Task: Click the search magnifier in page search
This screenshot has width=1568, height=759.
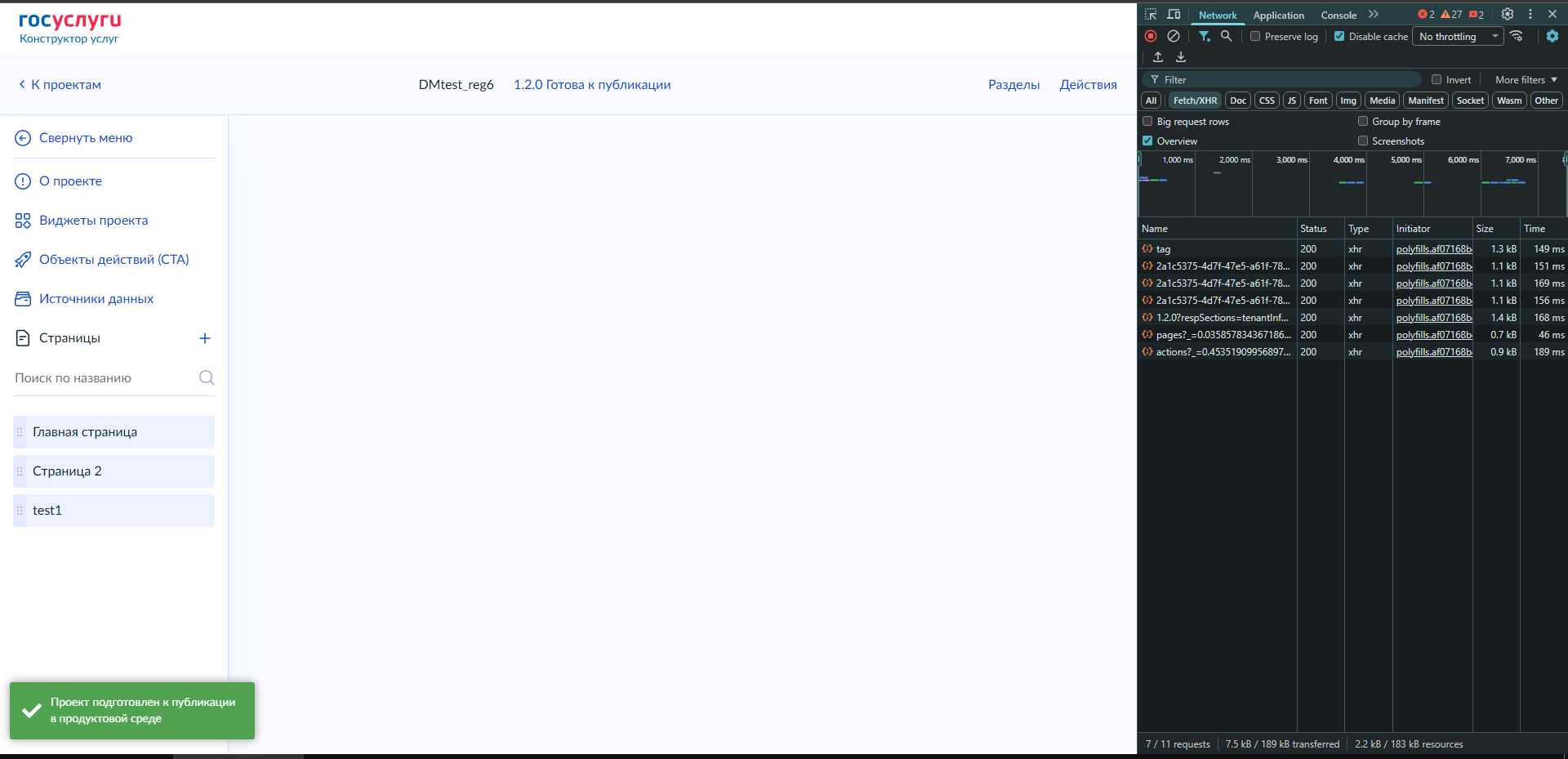Action: [x=207, y=377]
